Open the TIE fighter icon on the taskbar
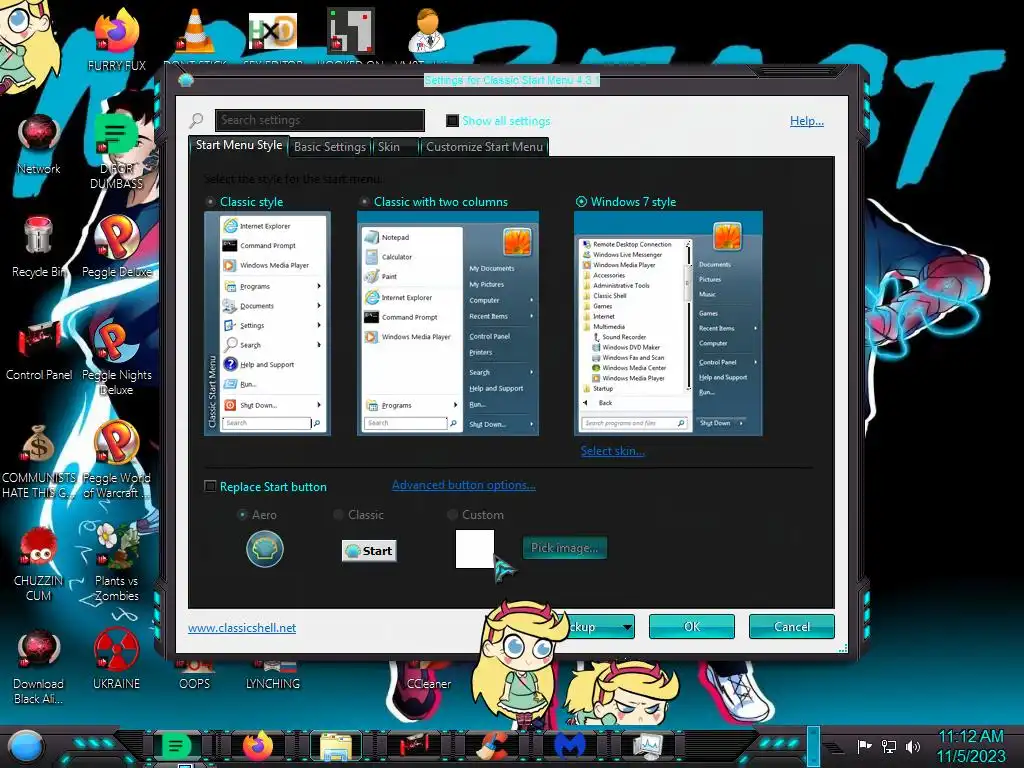1024x768 pixels. pos(414,746)
